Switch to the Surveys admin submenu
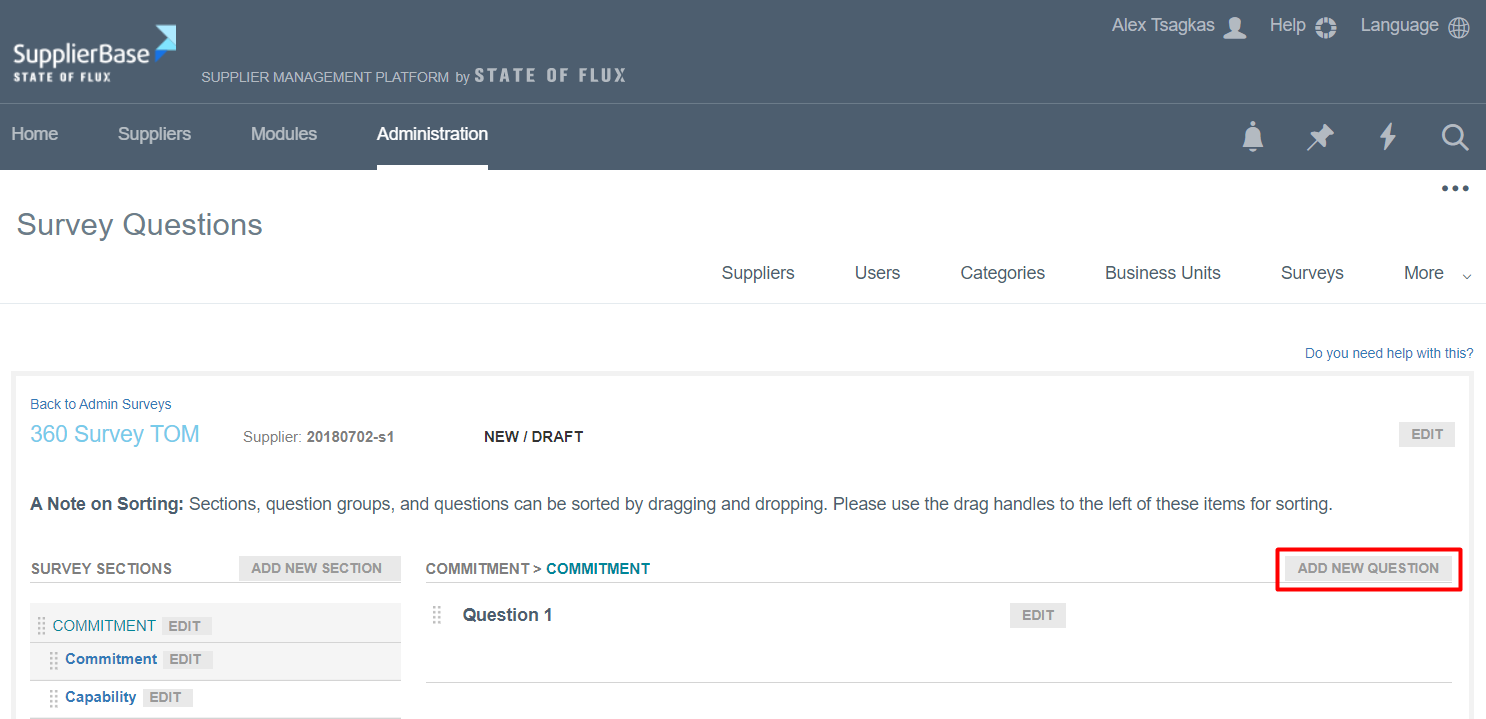 click(1311, 273)
